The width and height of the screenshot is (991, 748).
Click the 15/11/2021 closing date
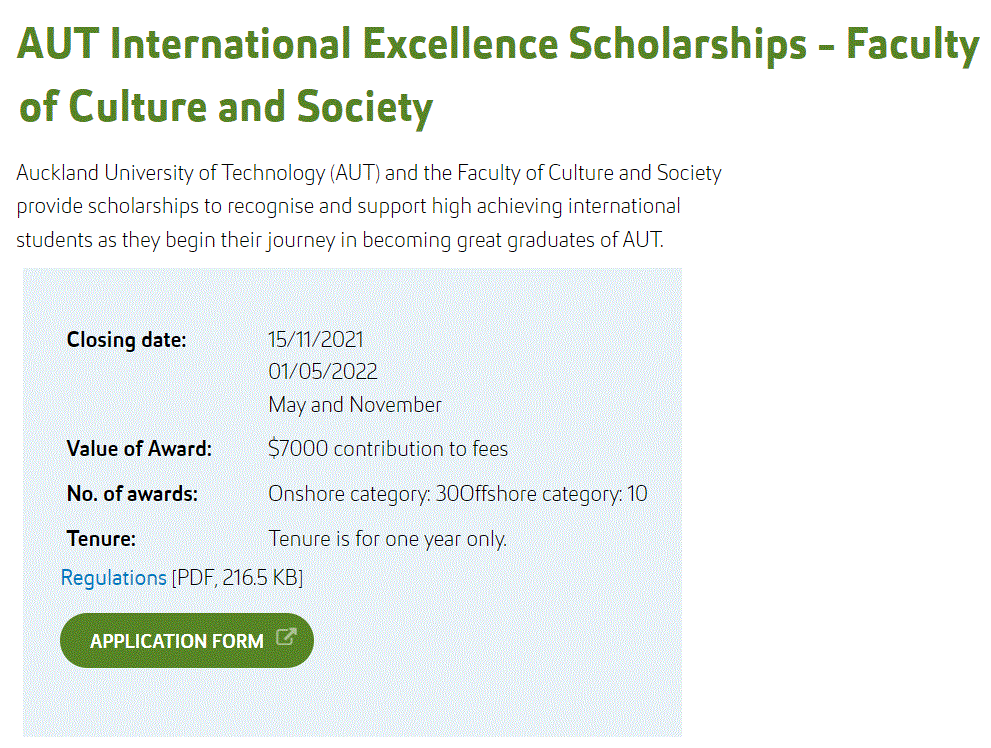315,340
